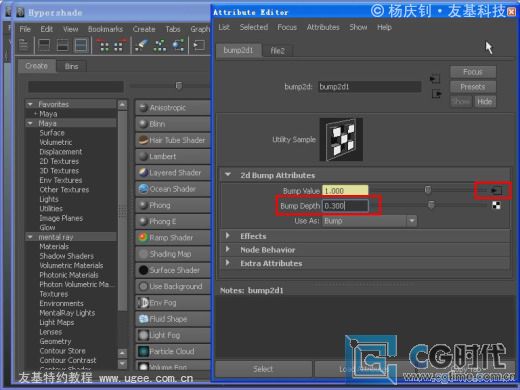
Task: Click category tree scroll up arrow
Action: 123,105
